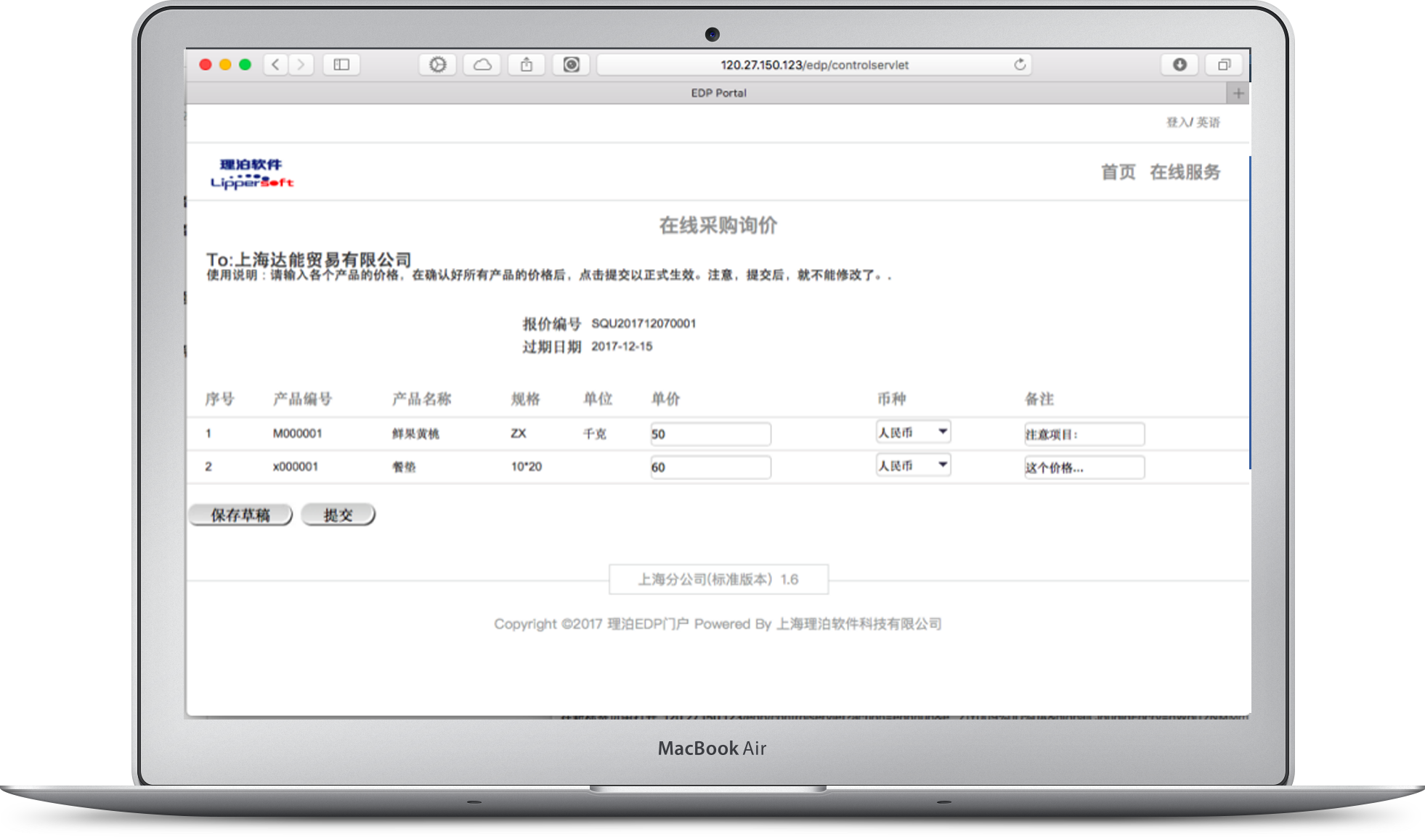This screenshot has height=840, width=1425.
Task: Click the Share toolbar icon
Action: pyautogui.click(x=527, y=65)
